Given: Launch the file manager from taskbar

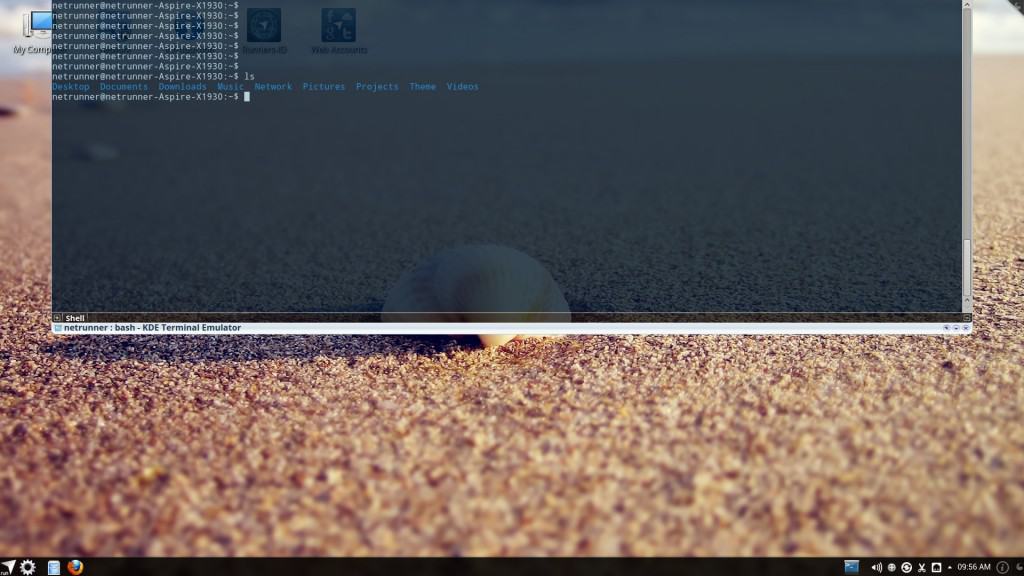Looking at the screenshot, I should click(54, 568).
